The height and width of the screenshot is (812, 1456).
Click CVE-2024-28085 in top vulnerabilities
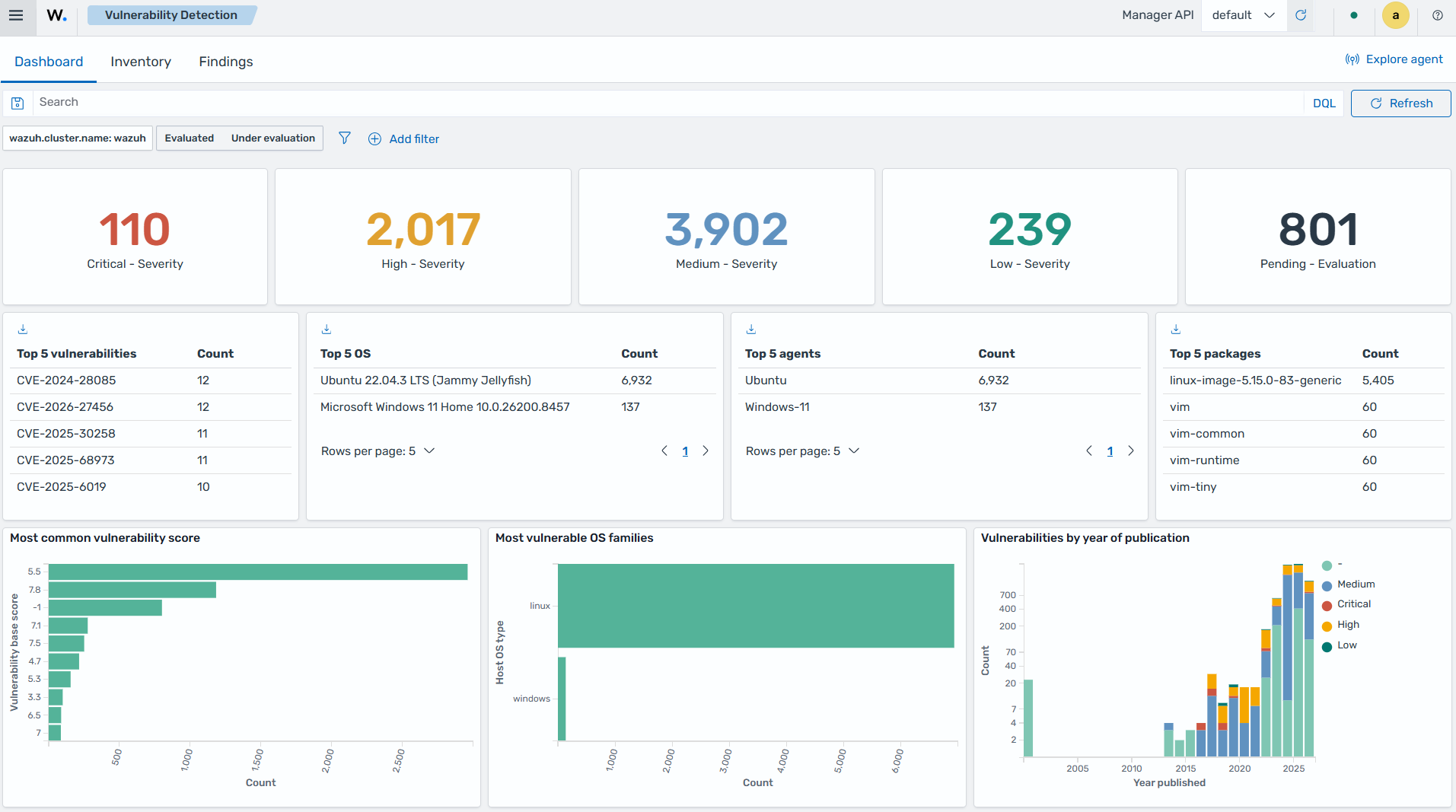click(x=66, y=381)
